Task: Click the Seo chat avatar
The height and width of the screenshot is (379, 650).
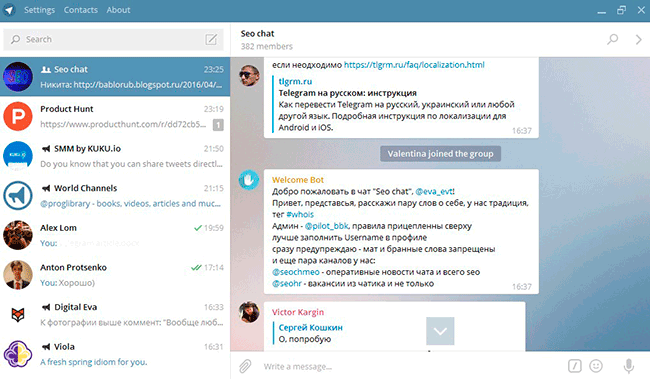Action: pyautogui.click(x=18, y=77)
